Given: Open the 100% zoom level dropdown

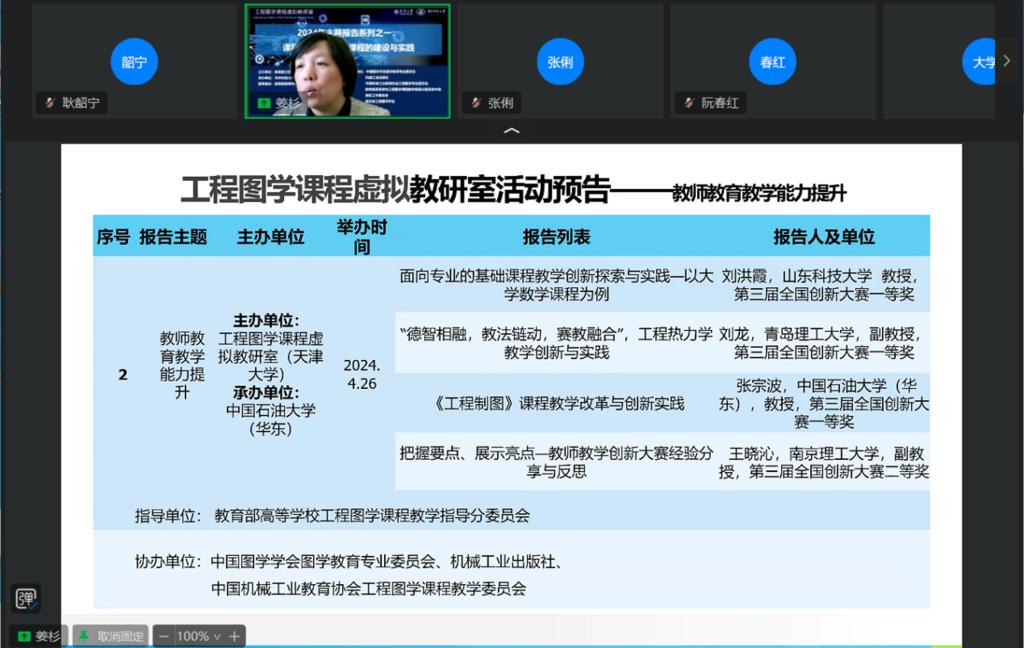Looking at the screenshot, I should click(198, 636).
